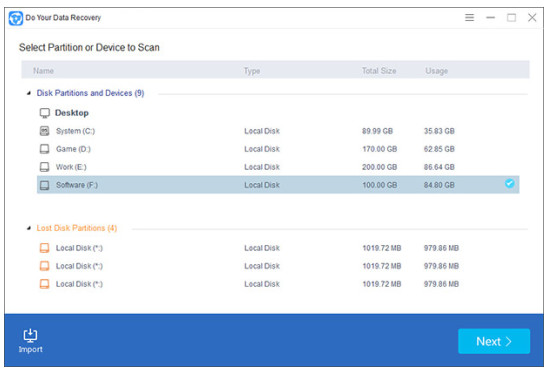Screen dimensions: 548x370
Task: Click Local Disk type in Work (E:) row
Action: (262, 167)
